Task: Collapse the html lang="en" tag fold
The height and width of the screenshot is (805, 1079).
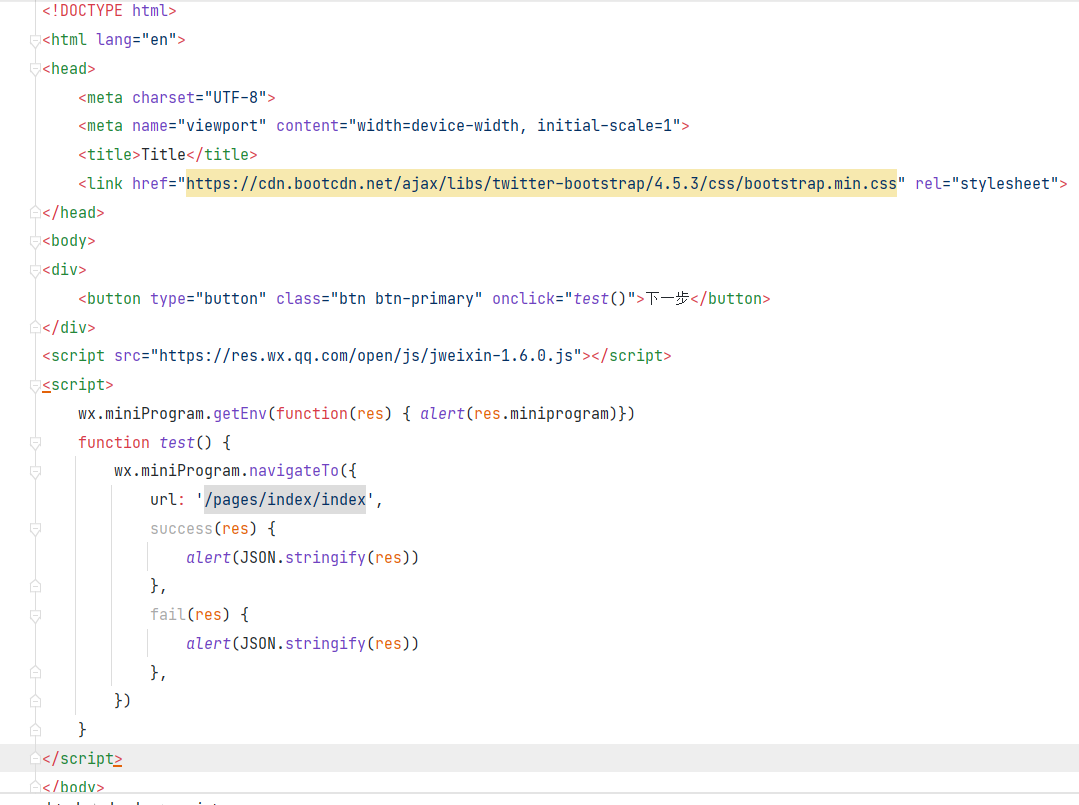Action: click(35, 41)
